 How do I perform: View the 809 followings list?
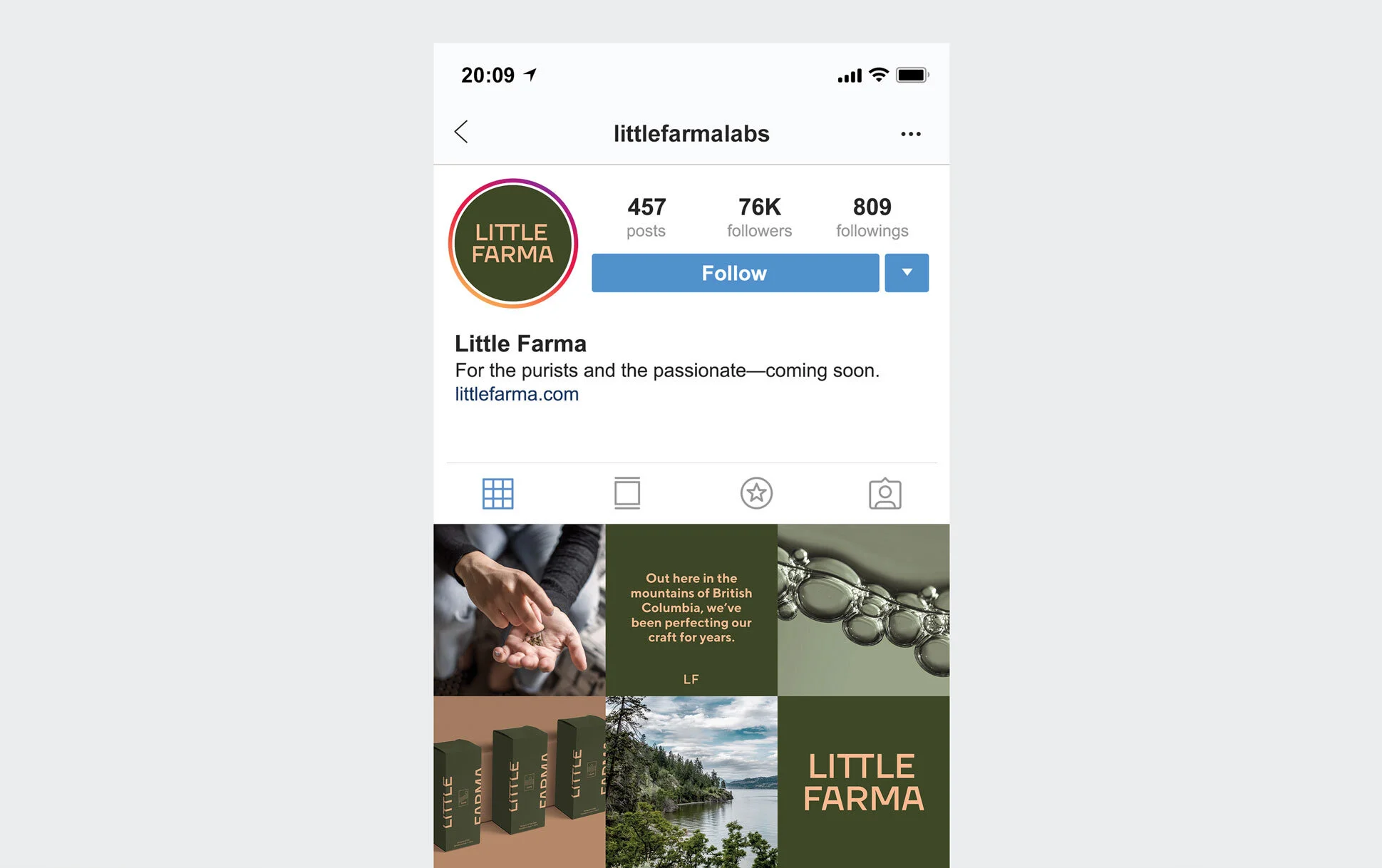[872, 217]
